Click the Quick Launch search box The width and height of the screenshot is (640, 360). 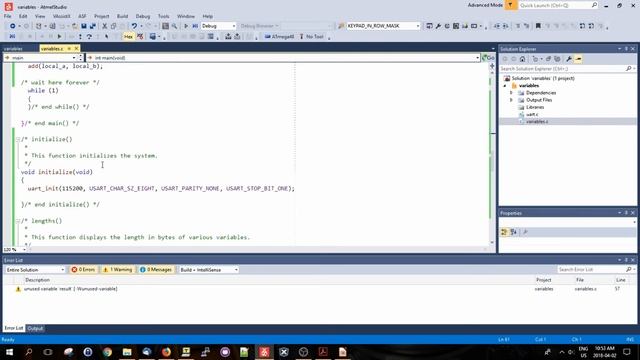click(x=558, y=5)
